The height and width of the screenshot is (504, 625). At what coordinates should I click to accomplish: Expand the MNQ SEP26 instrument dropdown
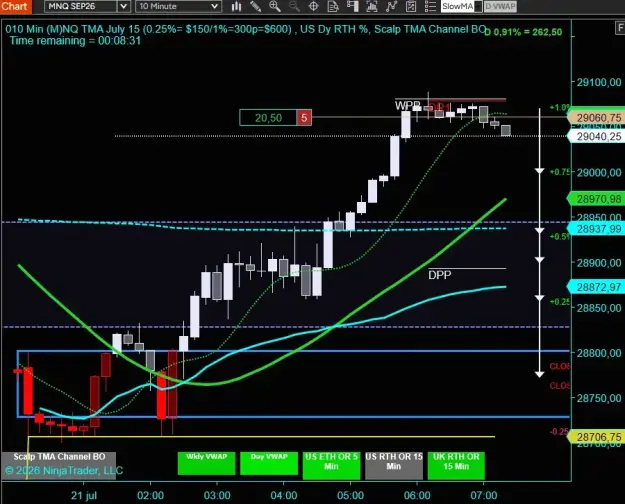point(124,6)
